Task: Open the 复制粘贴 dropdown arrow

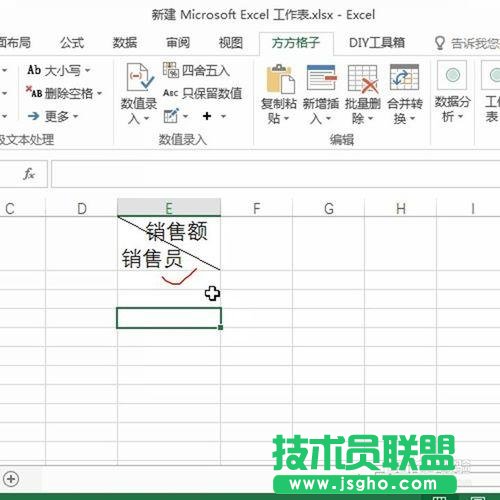Action: pyautogui.click(x=286, y=118)
